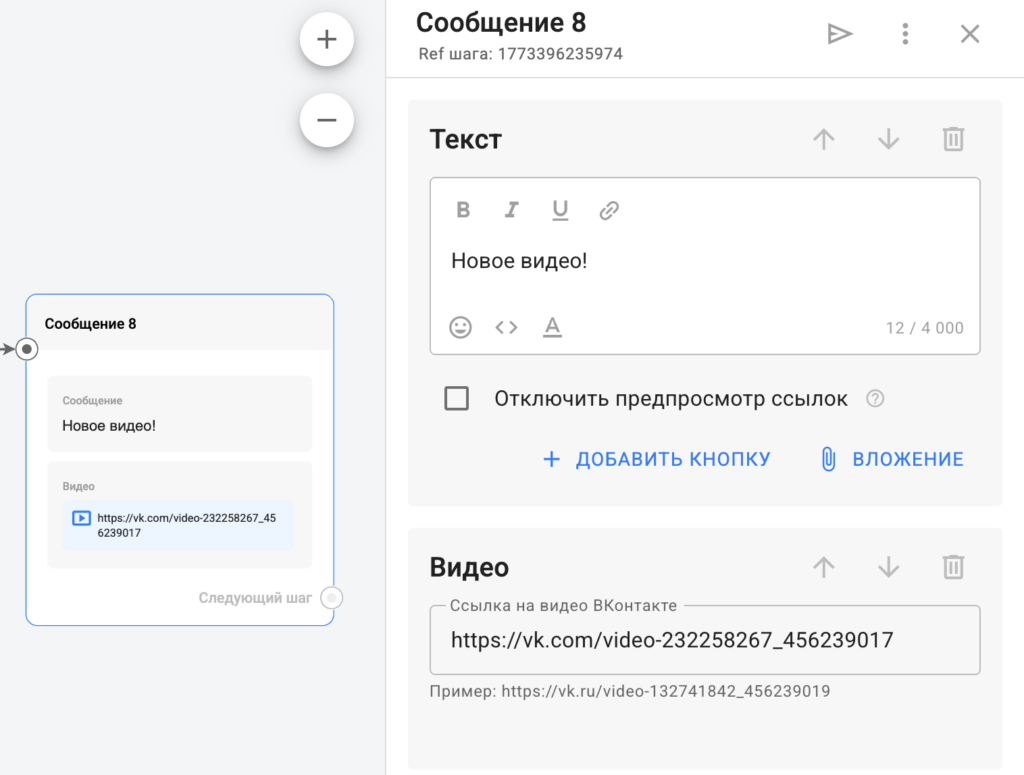
Task: Click the zoom out minus button
Action: click(x=326, y=121)
